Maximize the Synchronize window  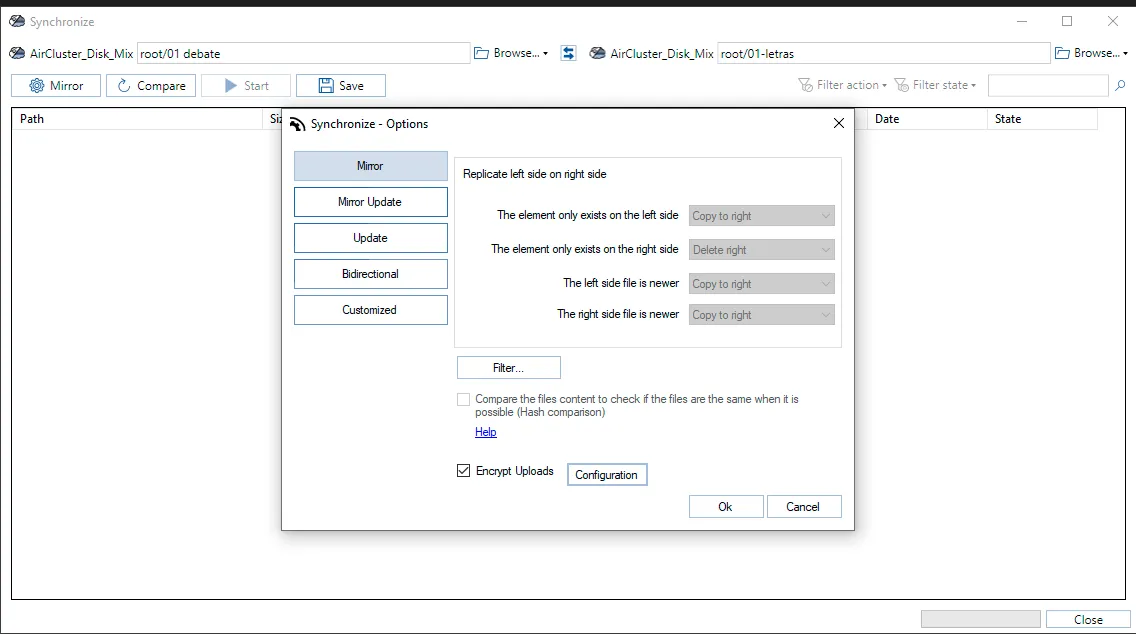(x=1067, y=21)
